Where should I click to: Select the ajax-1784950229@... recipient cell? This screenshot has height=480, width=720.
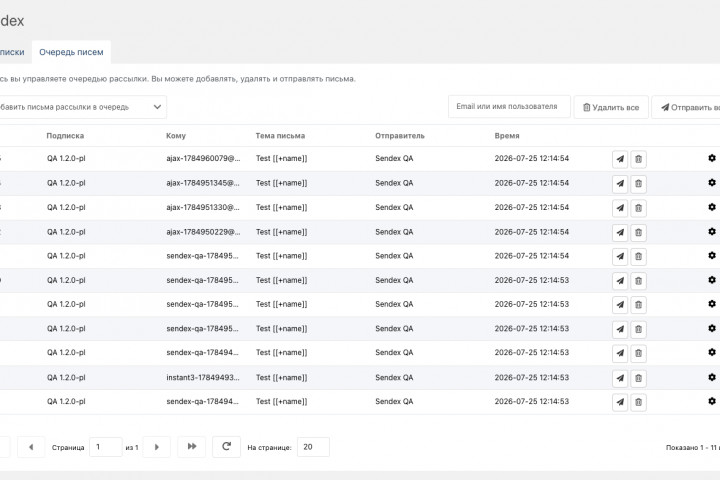pos(203,232)
